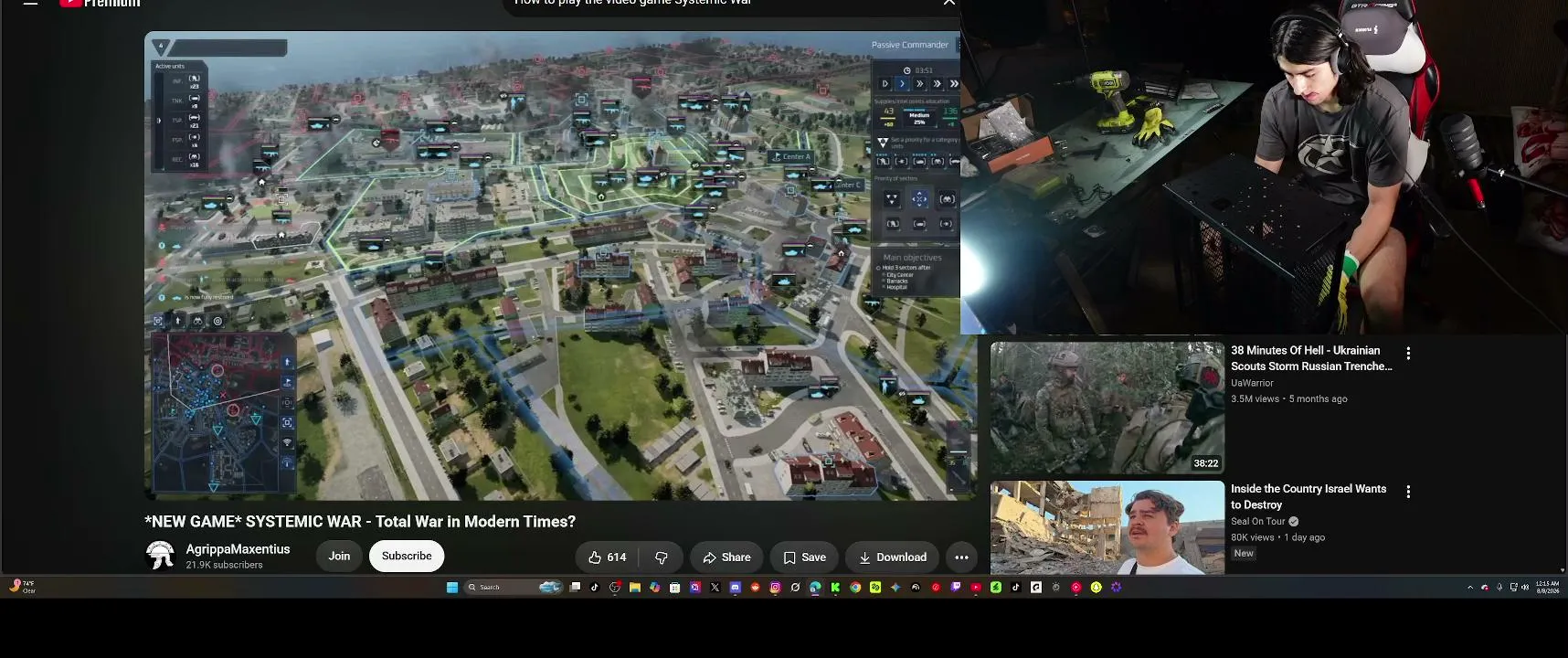Open the volume control in system tray
The image size is (1568, 658).
tap(1524, 588)
